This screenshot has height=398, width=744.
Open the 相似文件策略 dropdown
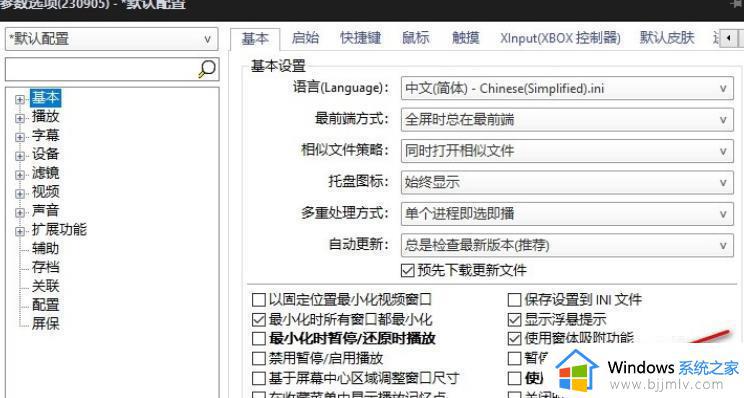coord(567,151)
